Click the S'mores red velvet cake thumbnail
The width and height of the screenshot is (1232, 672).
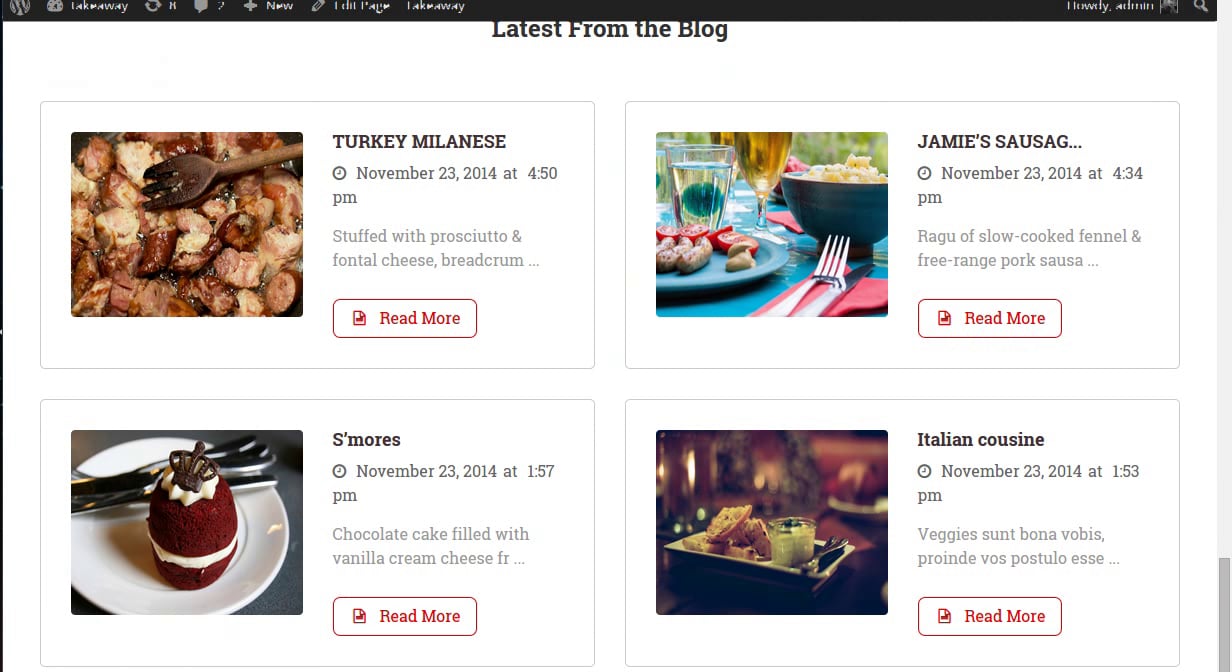pos(187,522)
